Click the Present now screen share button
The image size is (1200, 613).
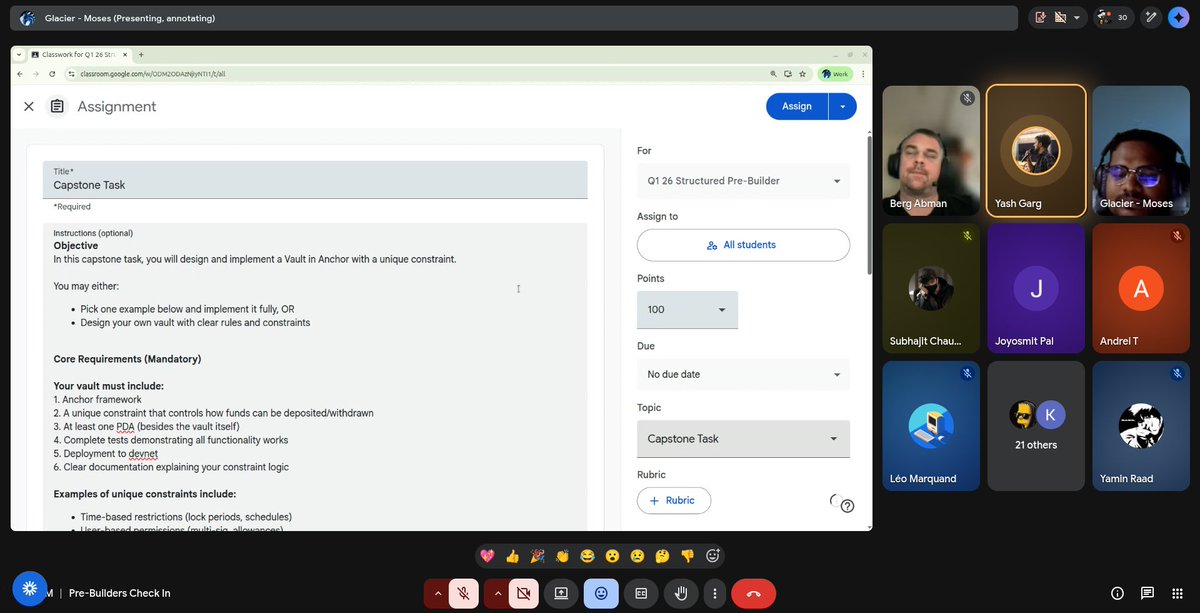point(561,593)
